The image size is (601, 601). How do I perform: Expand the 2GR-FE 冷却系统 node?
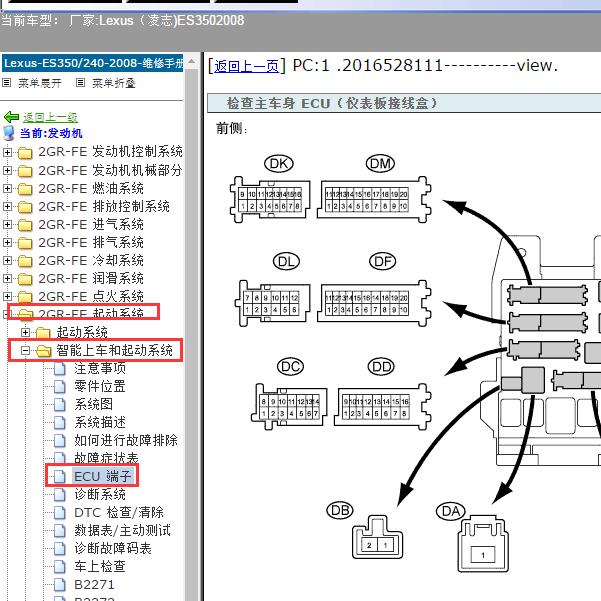click(x=7, y=260)
